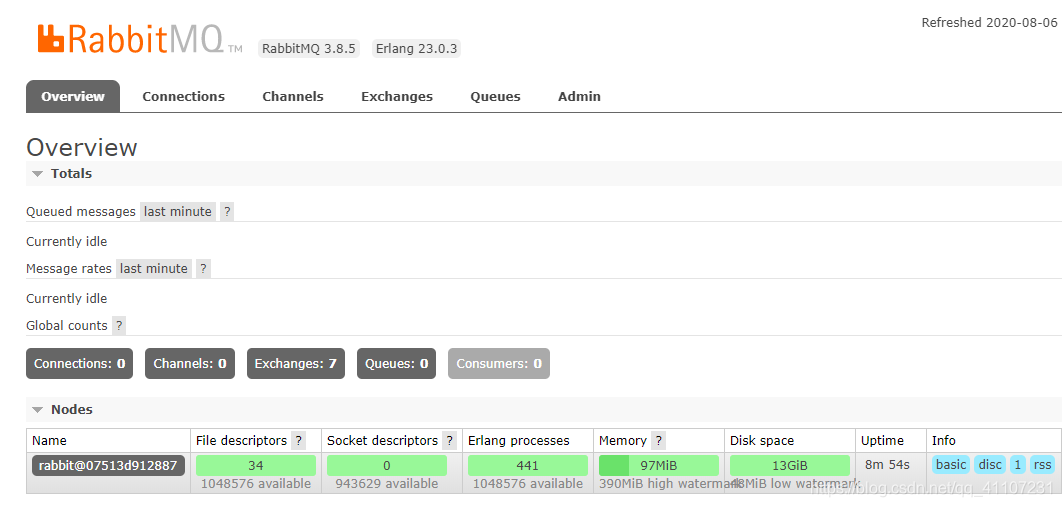Viewport: 1062px width, 507px height.
Task: Click the disc info tag
Action: (x=990, y=465)
